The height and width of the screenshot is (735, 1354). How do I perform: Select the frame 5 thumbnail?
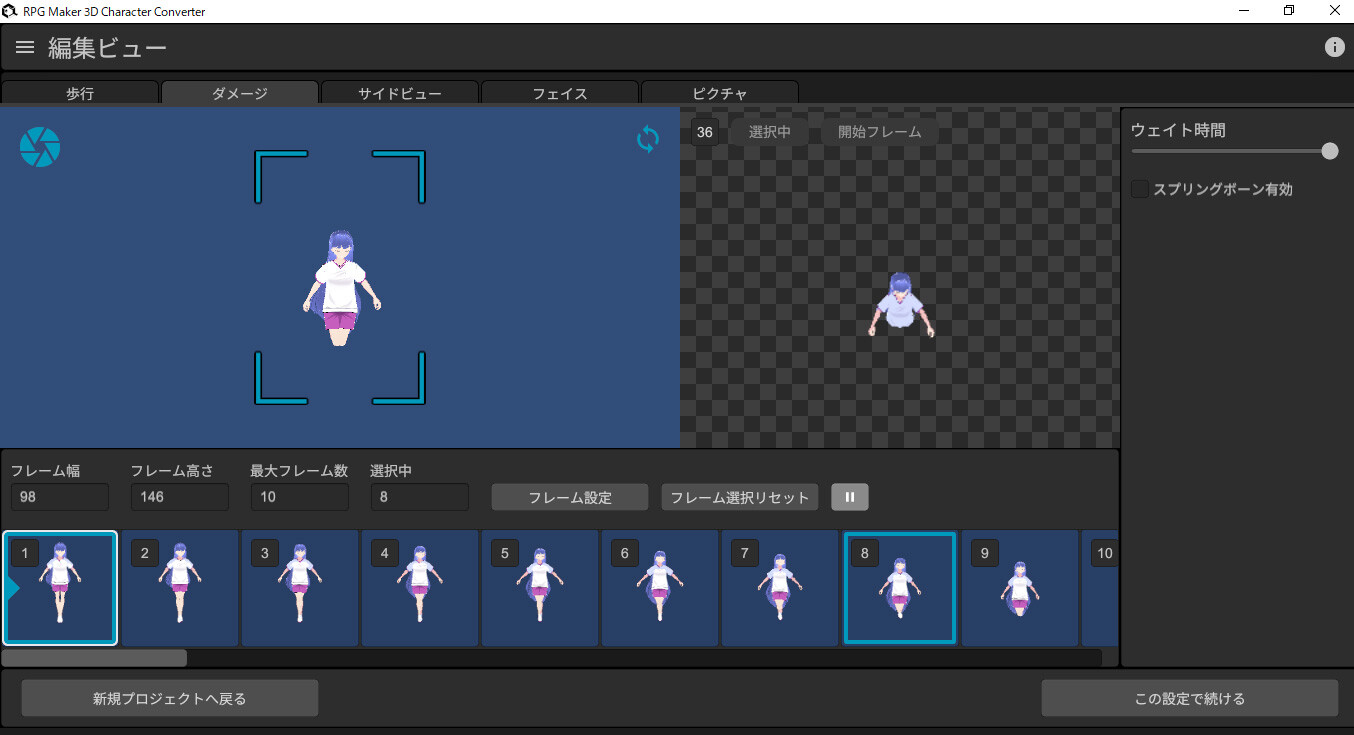540,588
